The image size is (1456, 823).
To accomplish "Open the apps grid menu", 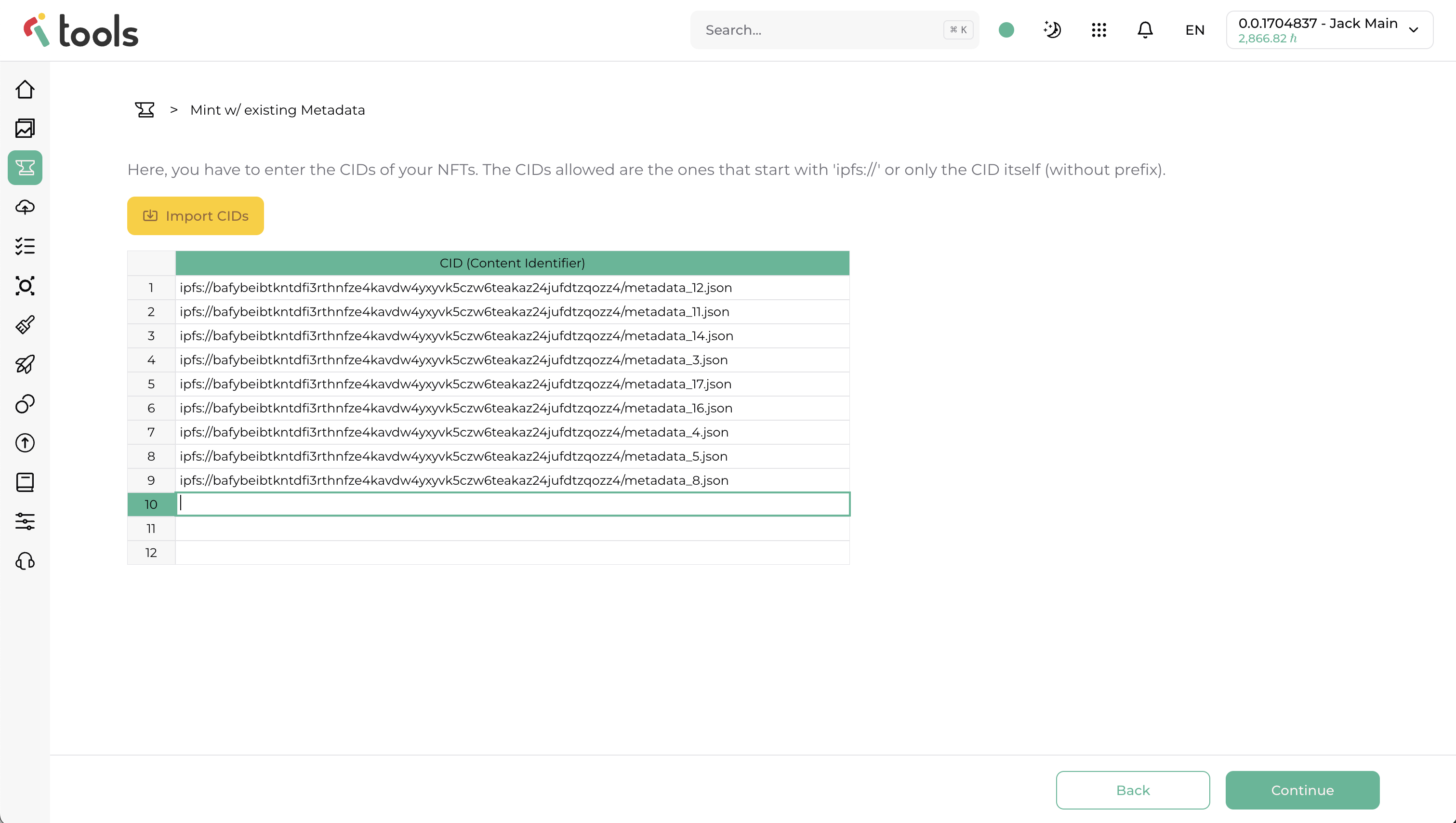I will [x=1099, y=30].
